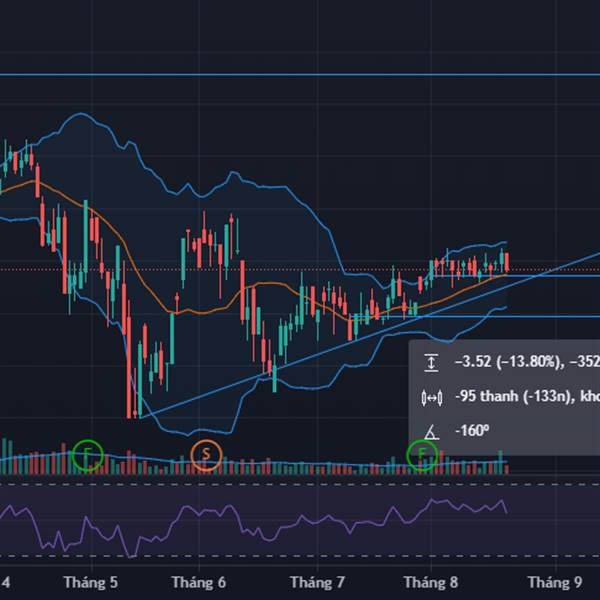Click the Tháng 7 label on time axis
The width and height of the screenshot is (600, 600).
coord(317,583)
